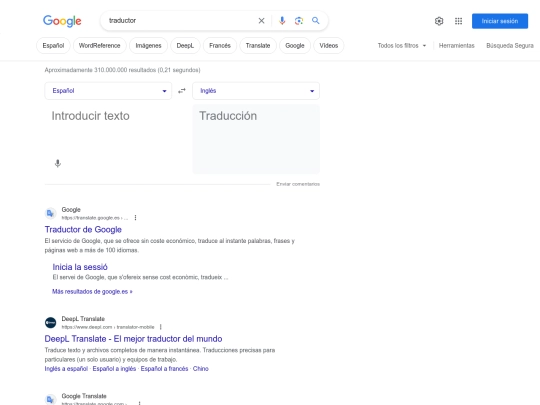Image resolution: width=540 pixels, height=405 pixels.
Task: Open Búsqueda Segura settings
Action: coord(510,45)
